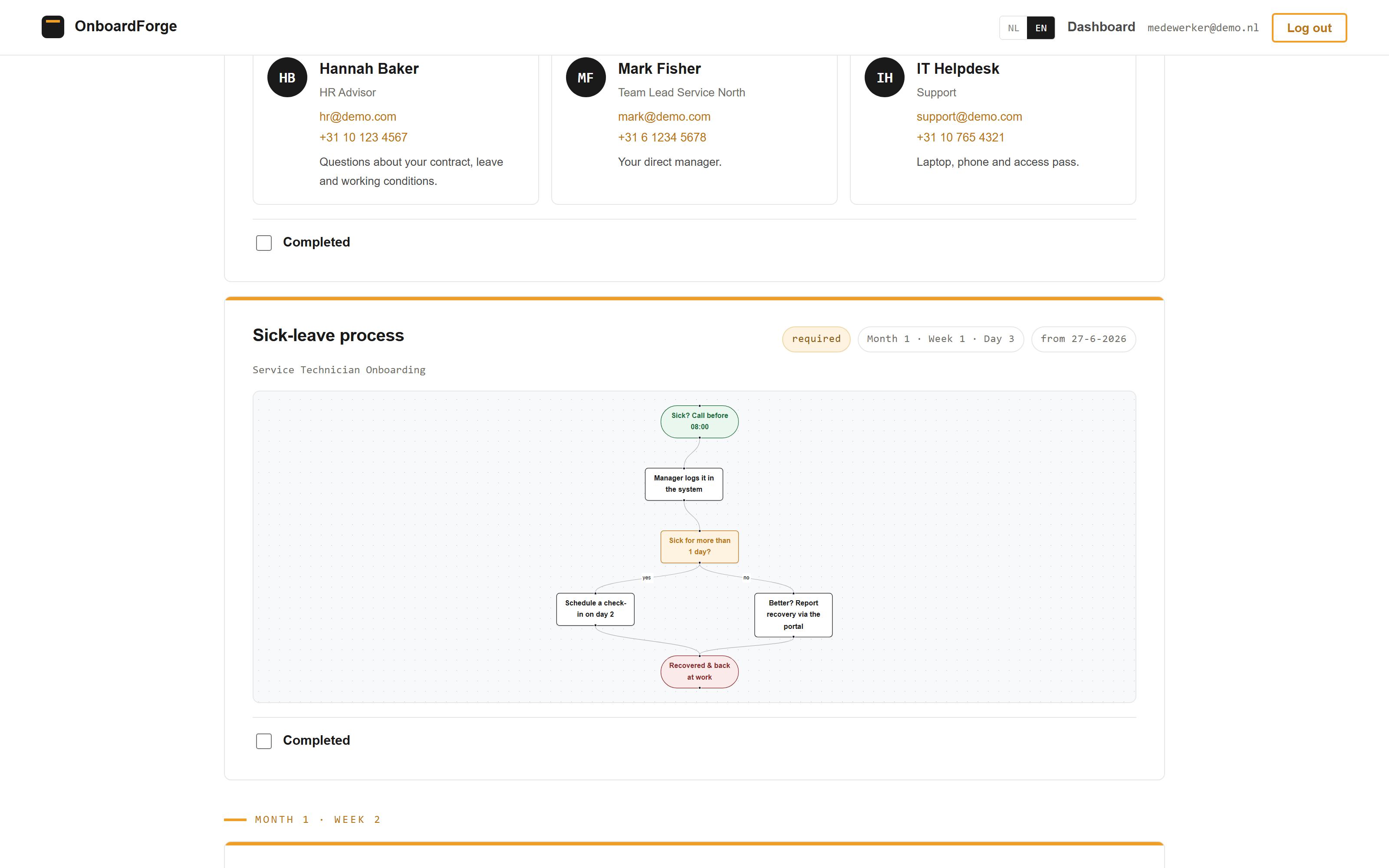Click the 'MONTH 1 · WEEK 2' section label
Screen dimensions: 1389x868
317,820
